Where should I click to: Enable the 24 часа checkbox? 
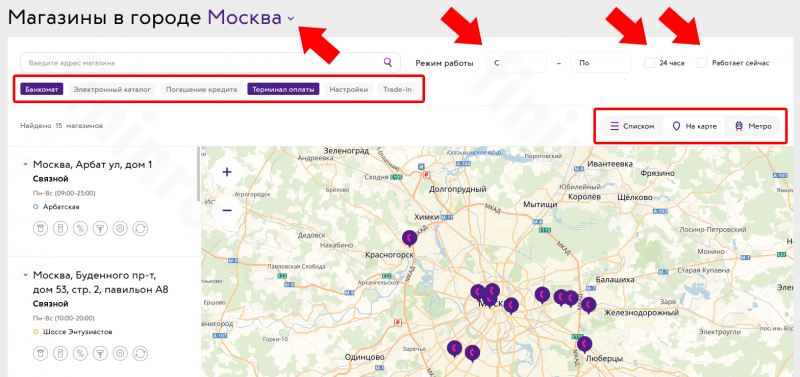click(x=649, y=63)
